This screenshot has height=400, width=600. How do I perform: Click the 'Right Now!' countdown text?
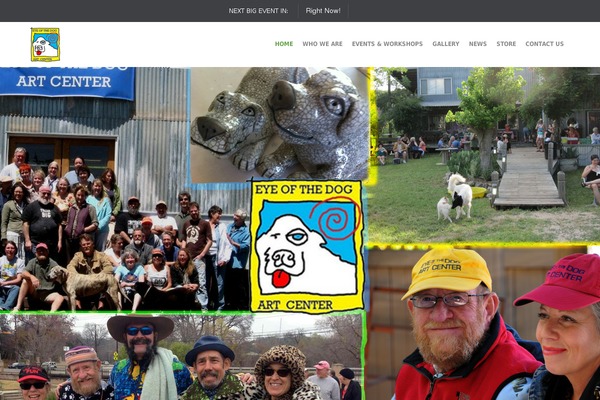323,11
